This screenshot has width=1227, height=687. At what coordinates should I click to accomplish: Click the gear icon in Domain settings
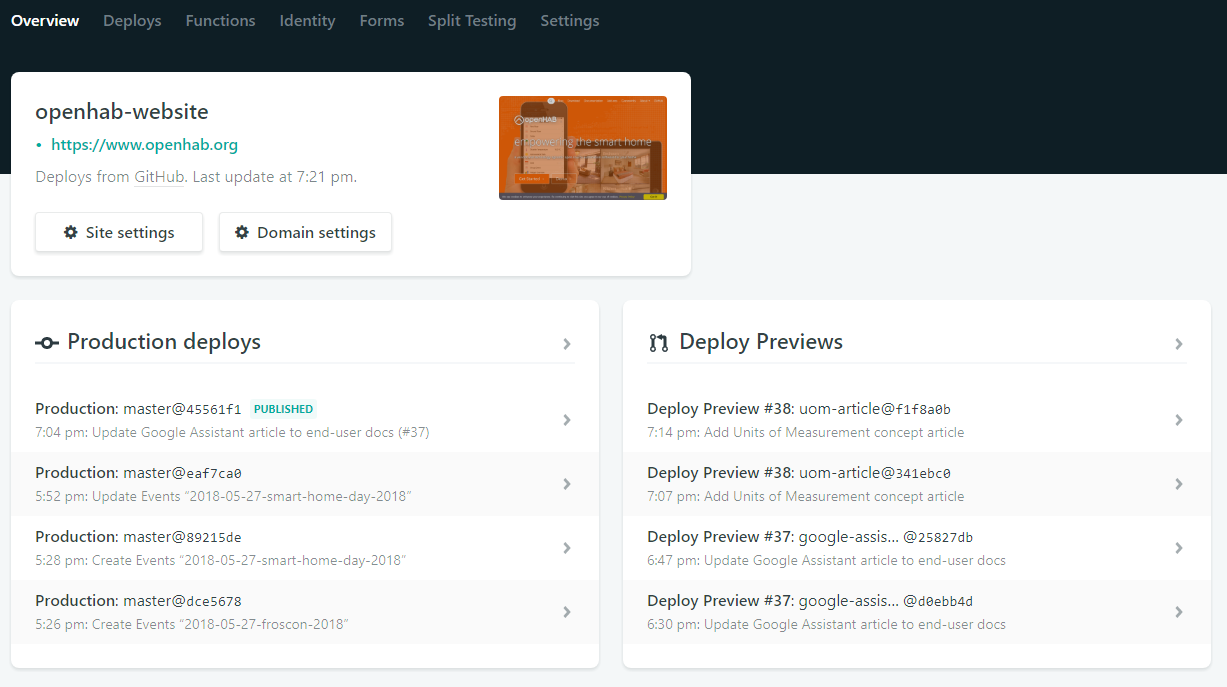coord(242,232)
